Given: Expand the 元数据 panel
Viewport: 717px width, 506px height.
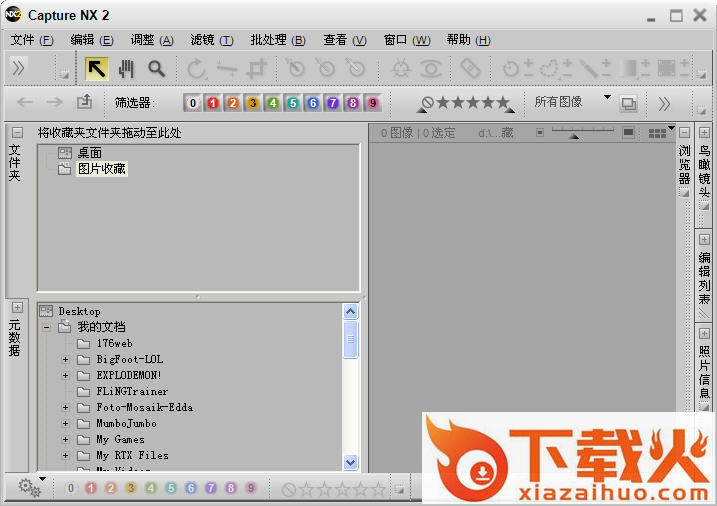Looking at the screenshot, I should pyautogui.click(x=17, y=307).
